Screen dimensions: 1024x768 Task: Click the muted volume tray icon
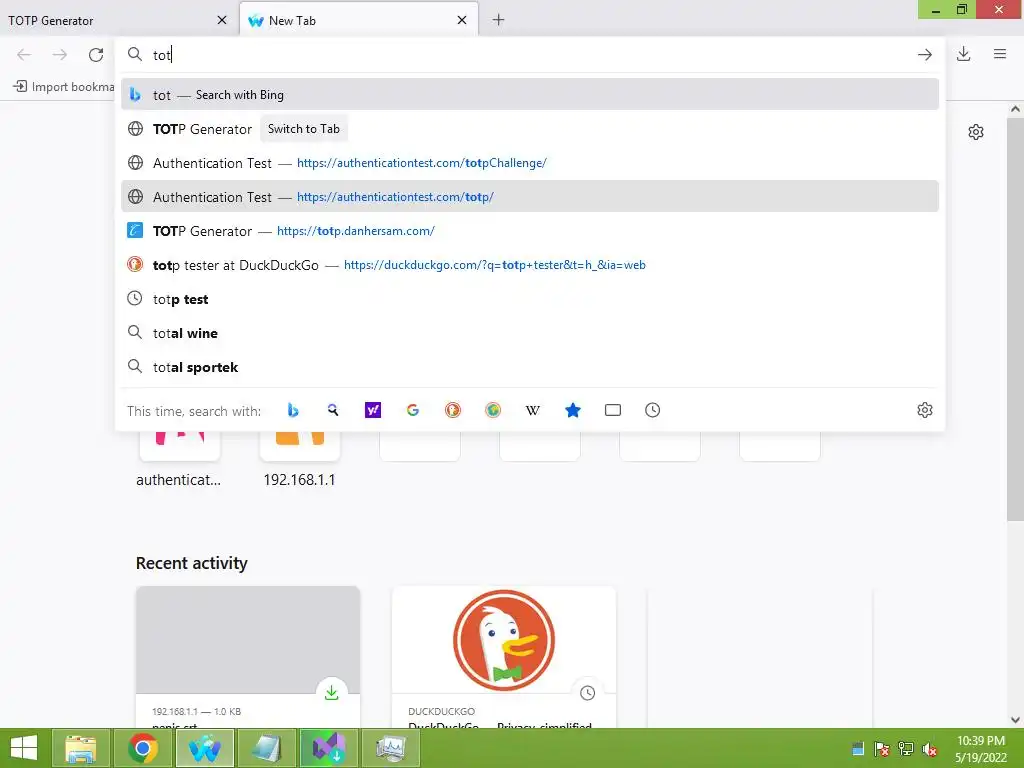930,750
